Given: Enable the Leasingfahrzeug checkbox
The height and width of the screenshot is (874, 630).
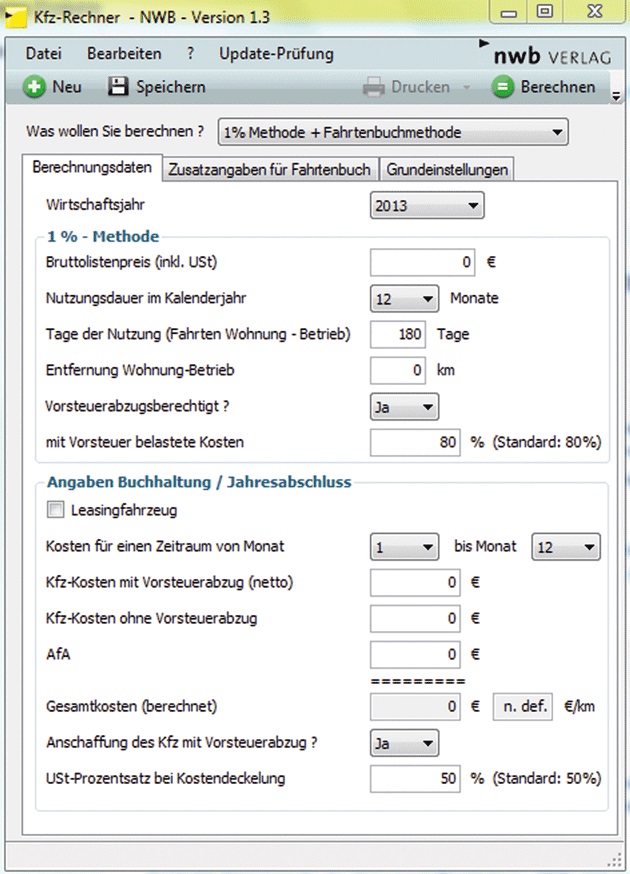Looking at the screenshot, I should pos(56,510).
